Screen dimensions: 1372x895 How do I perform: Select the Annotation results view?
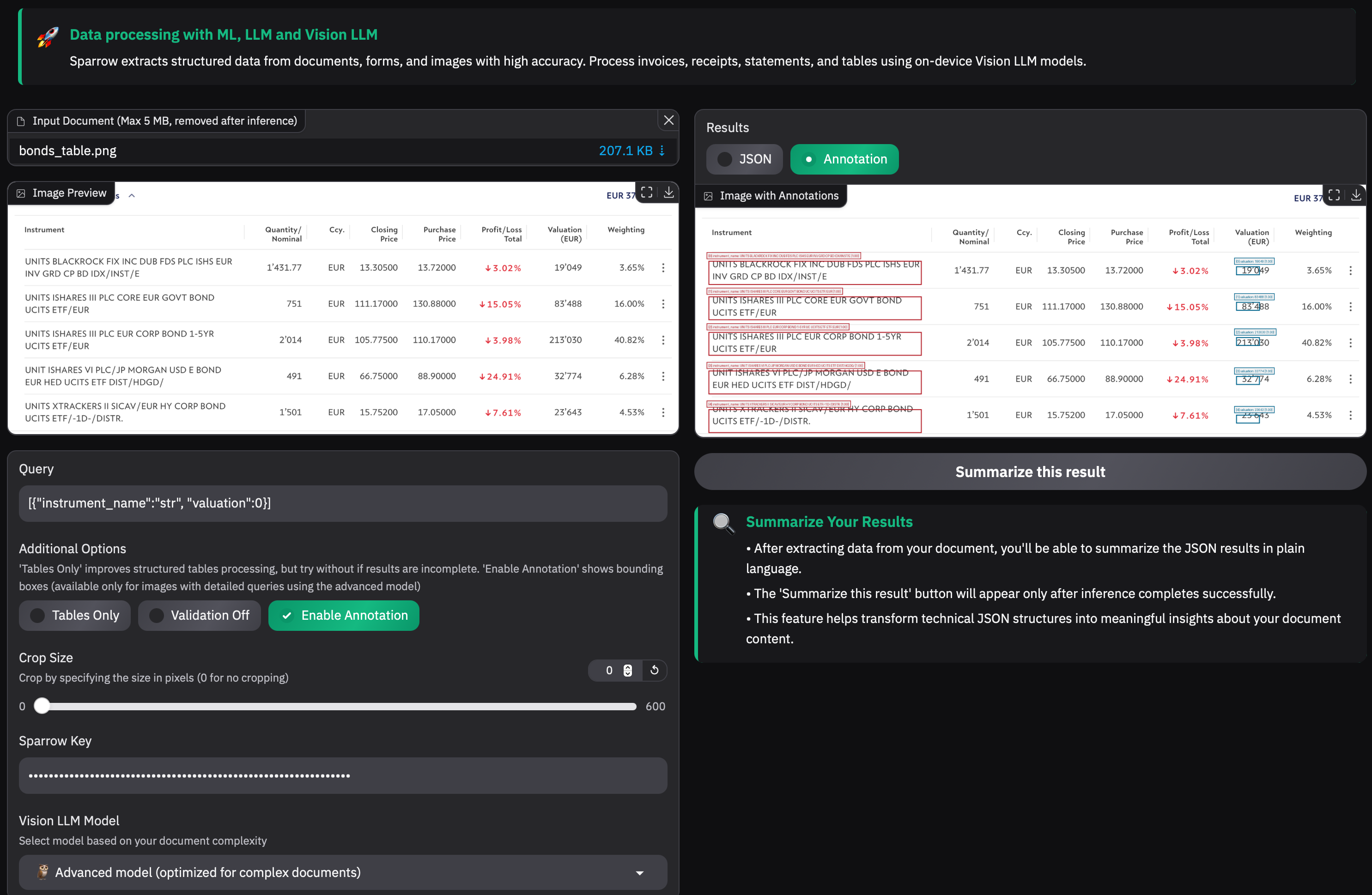click(844, 159)
